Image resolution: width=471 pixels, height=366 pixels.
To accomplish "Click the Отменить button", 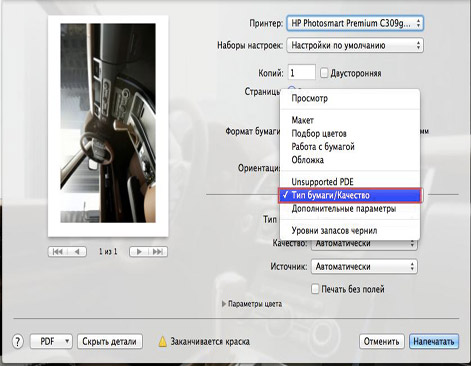I will click(381, 341).
